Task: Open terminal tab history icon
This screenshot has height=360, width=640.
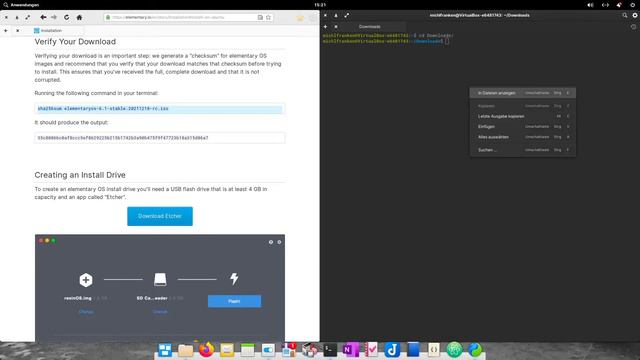Action: [x=633, y=27]
